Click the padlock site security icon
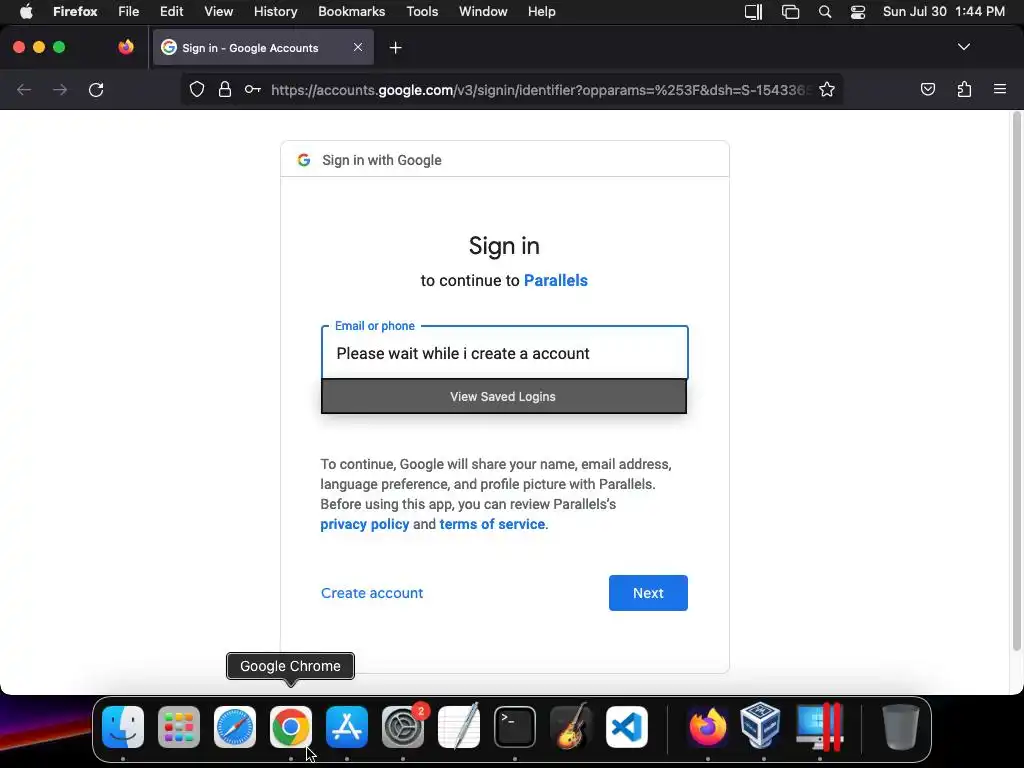The image size is (1024, 768). click(x=225, y=89)
